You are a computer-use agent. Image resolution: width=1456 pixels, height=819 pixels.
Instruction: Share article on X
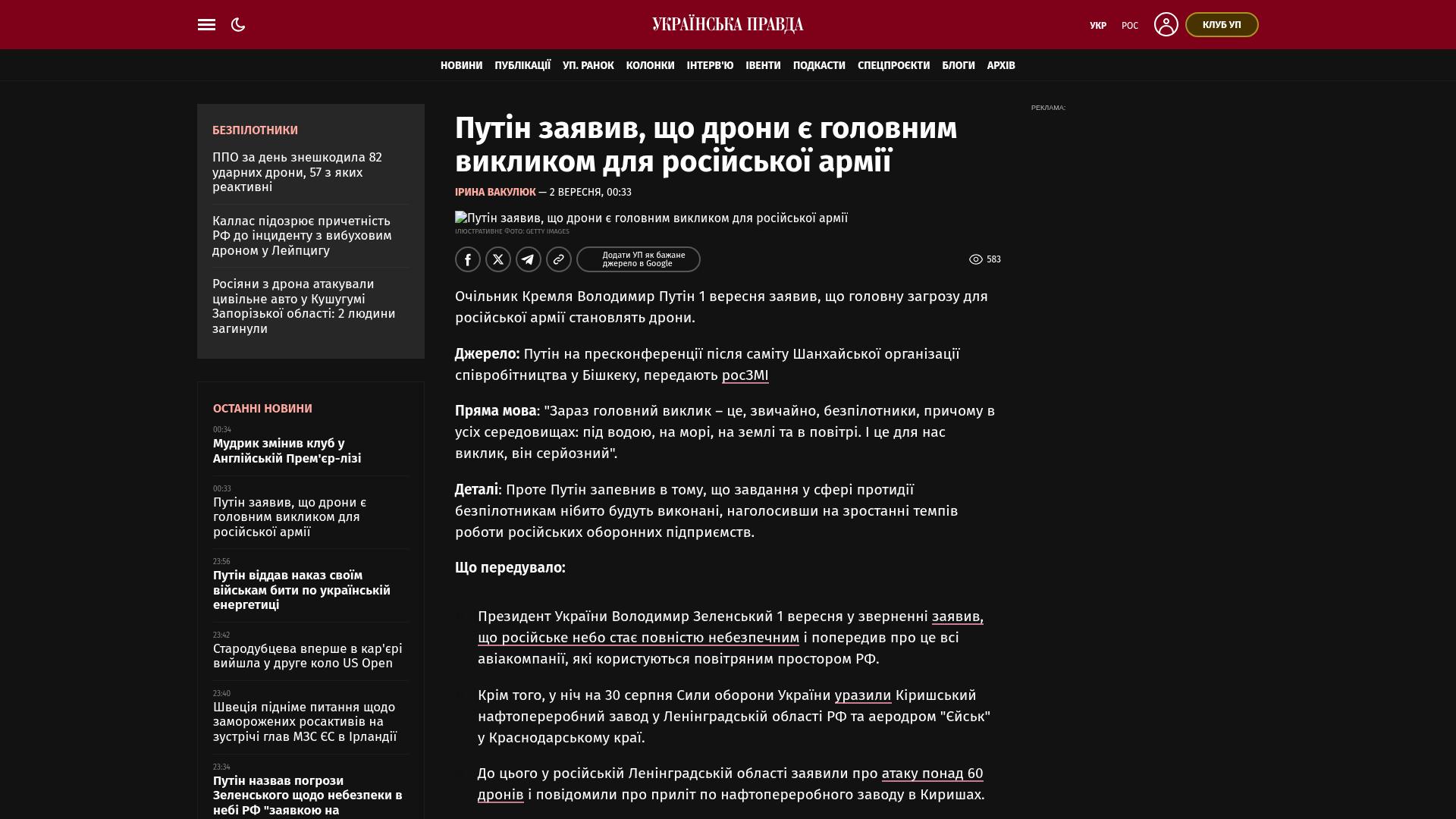pyautogui.click(x=498, y=259)
